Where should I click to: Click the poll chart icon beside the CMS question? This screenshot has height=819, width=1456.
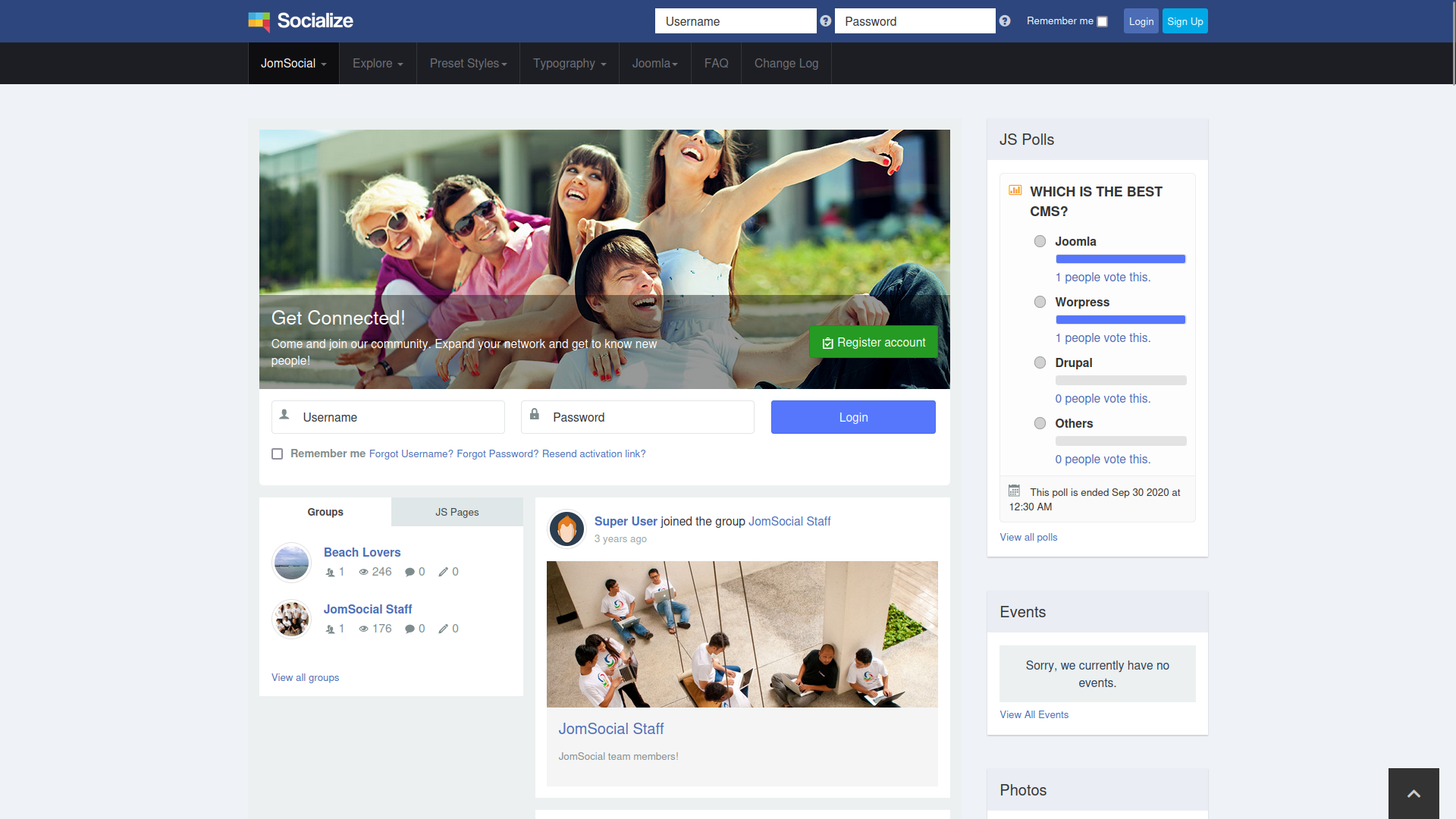[1015, 190]
